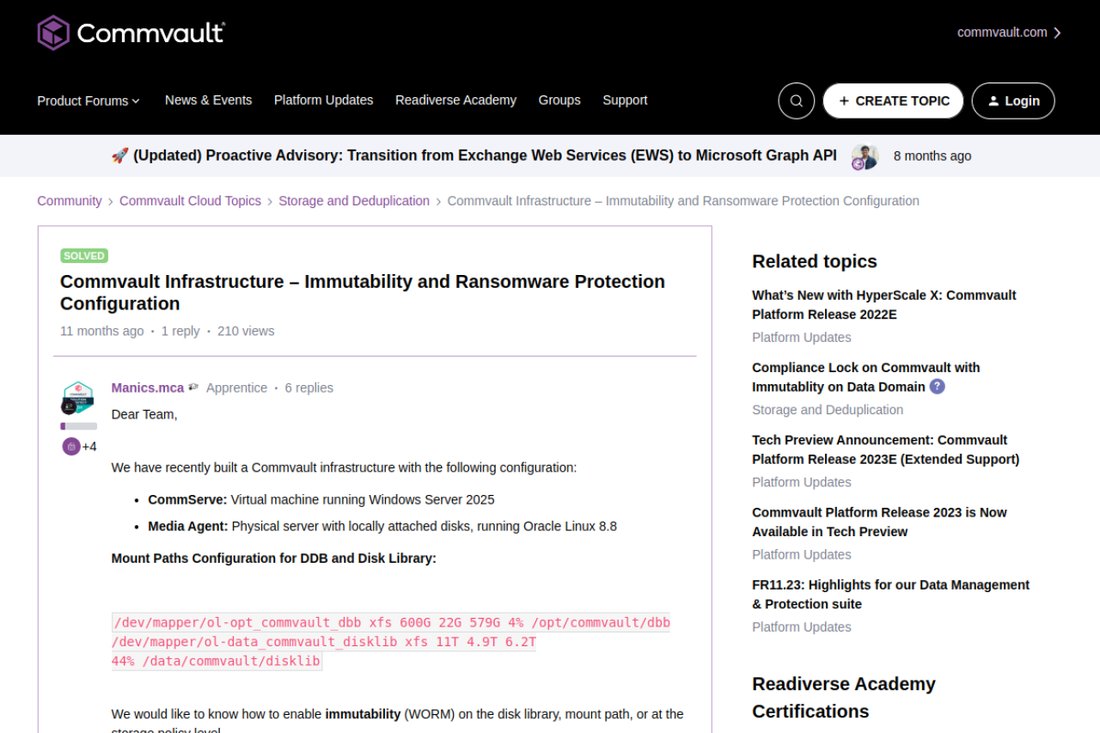The image size is (1100, 733).
Task: Click the CREATE TOPIC button
Action: pyautogui.click(x=893, y=101)
